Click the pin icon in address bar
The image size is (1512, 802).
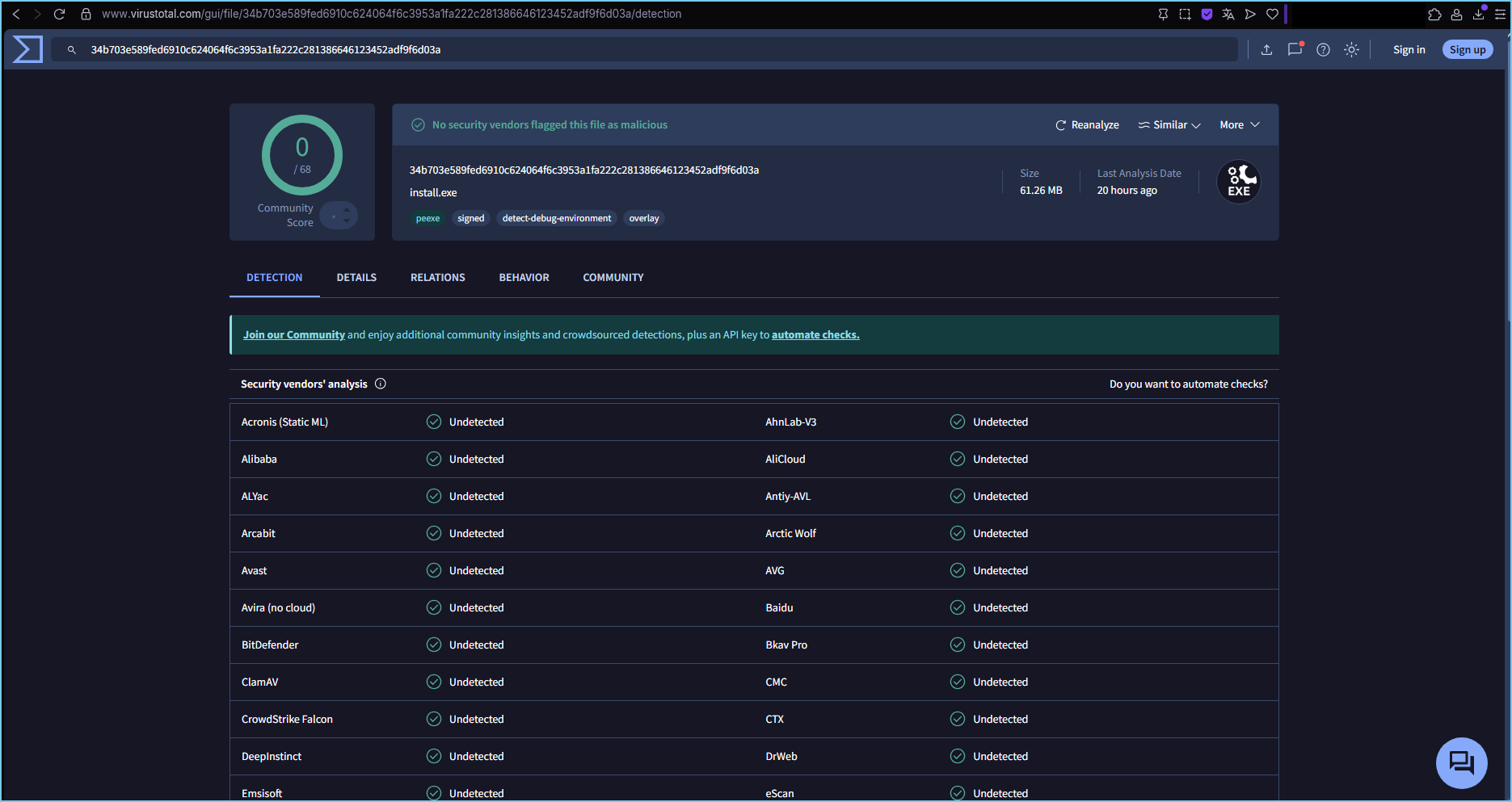[x=1163, y=14]
